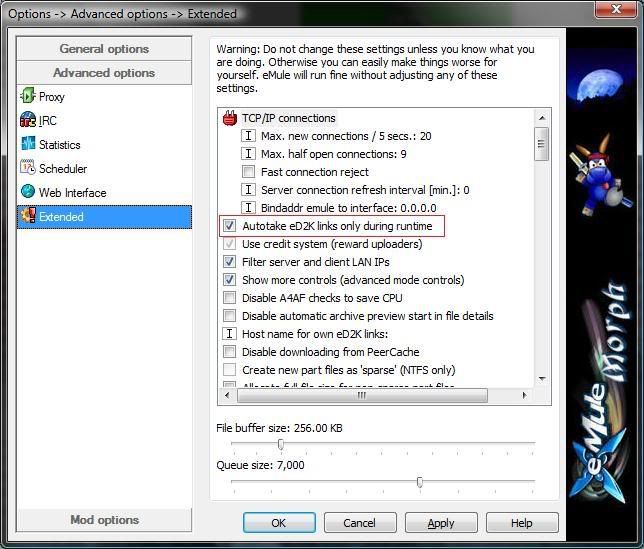Click Max. new connections / 5 secs.: 20
The height and width of the screenshot is (549, 644).
tap(346, 136)
